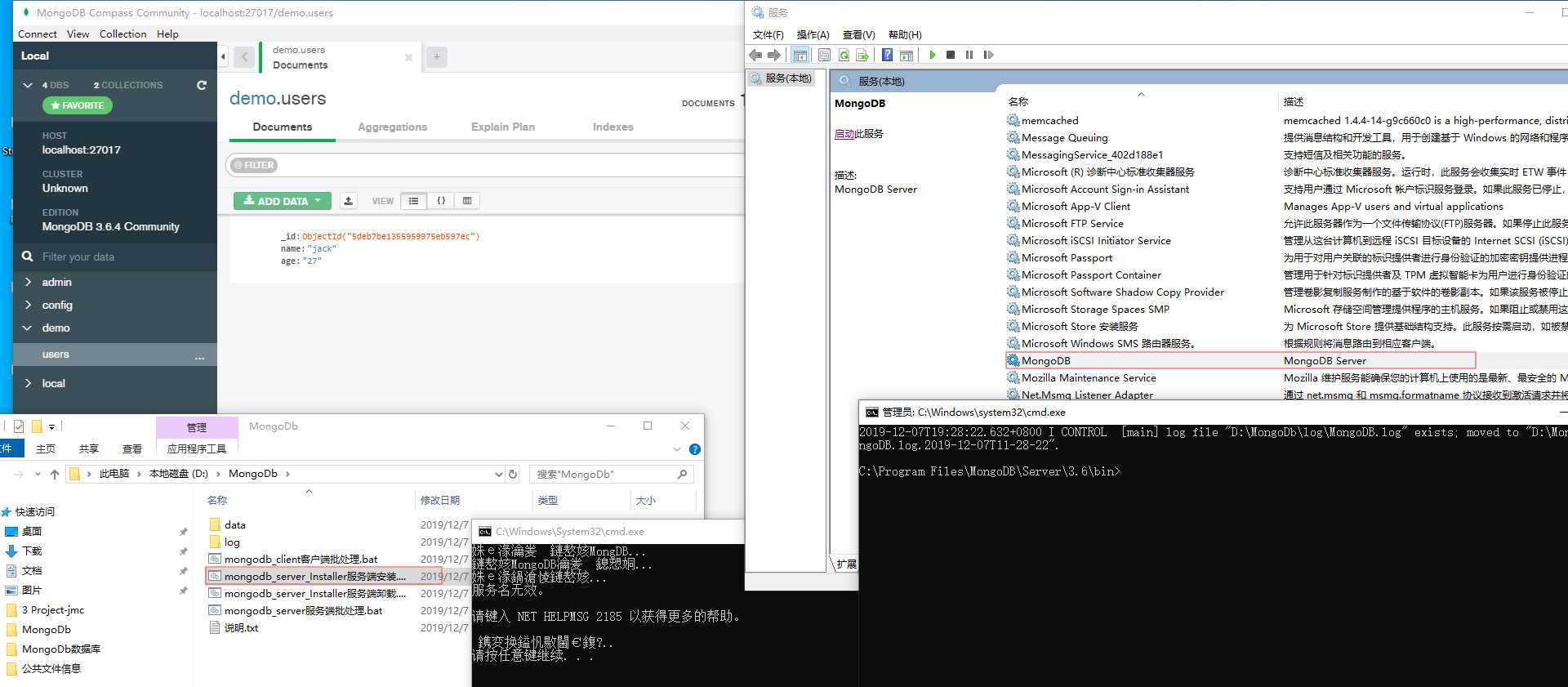Expand the config database
Image resolution: width=1568 pixels, height=687 pixels.
(28, 305)
